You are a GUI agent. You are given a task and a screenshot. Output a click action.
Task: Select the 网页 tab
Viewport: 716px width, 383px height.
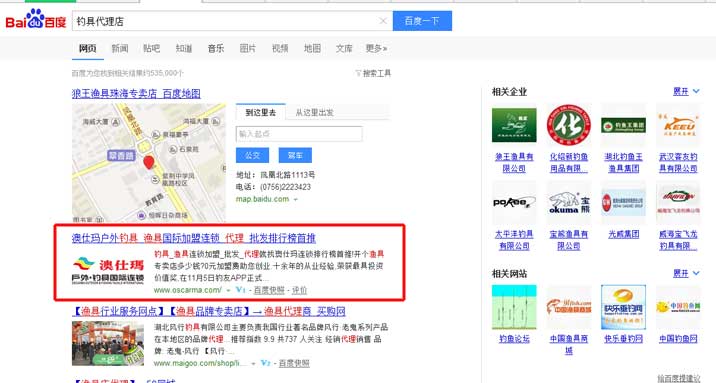tap(88, 48)
